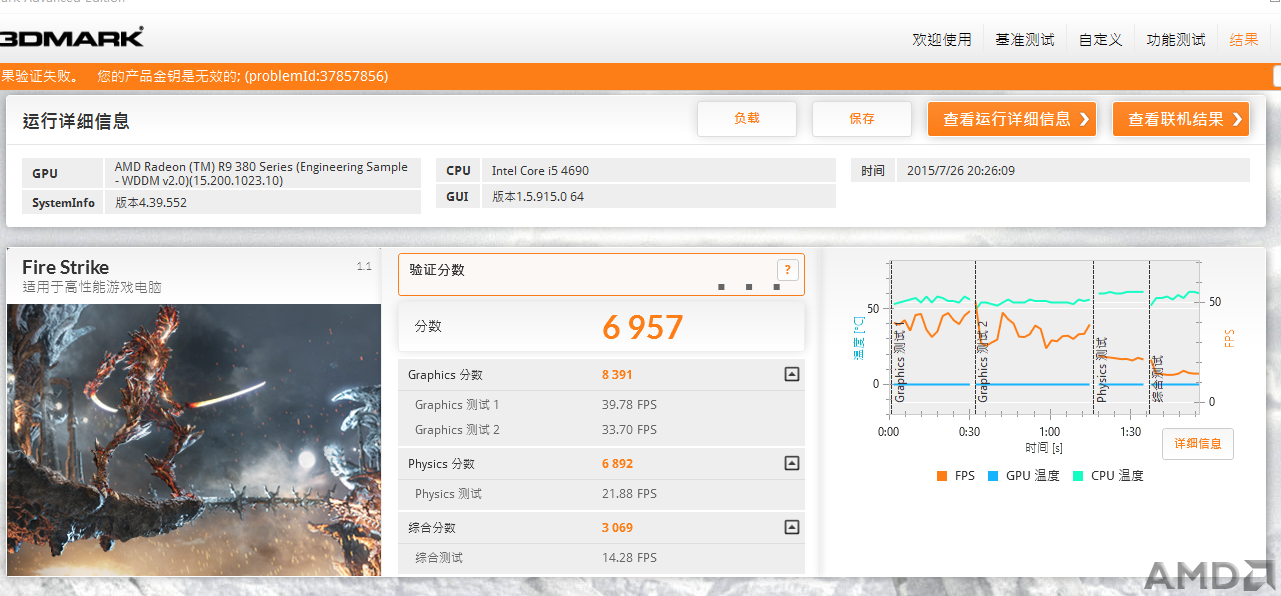
Task: Click the 详细信息 button under the chart
Action: point(1198,443)
